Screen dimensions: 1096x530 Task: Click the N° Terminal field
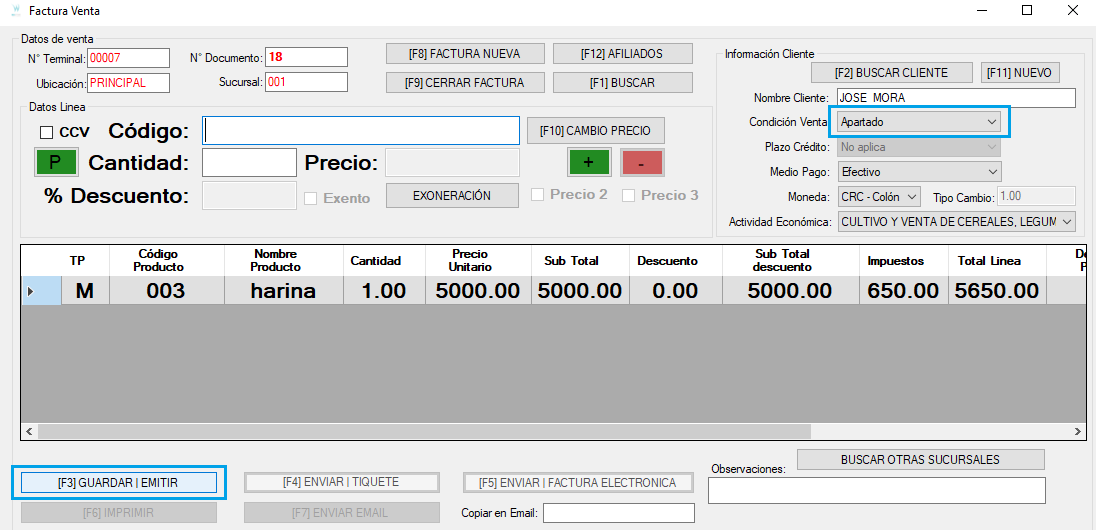point(129,57)
